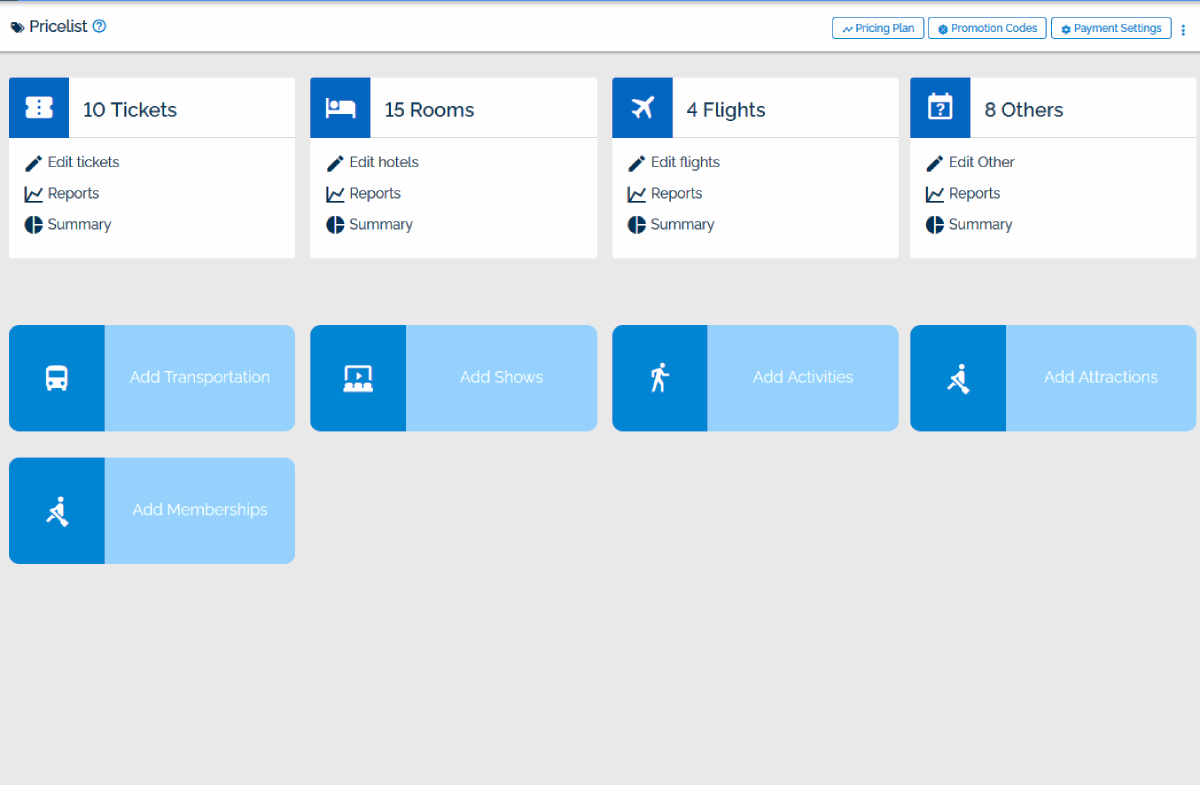Click Edit hotels link

point(383,162)
